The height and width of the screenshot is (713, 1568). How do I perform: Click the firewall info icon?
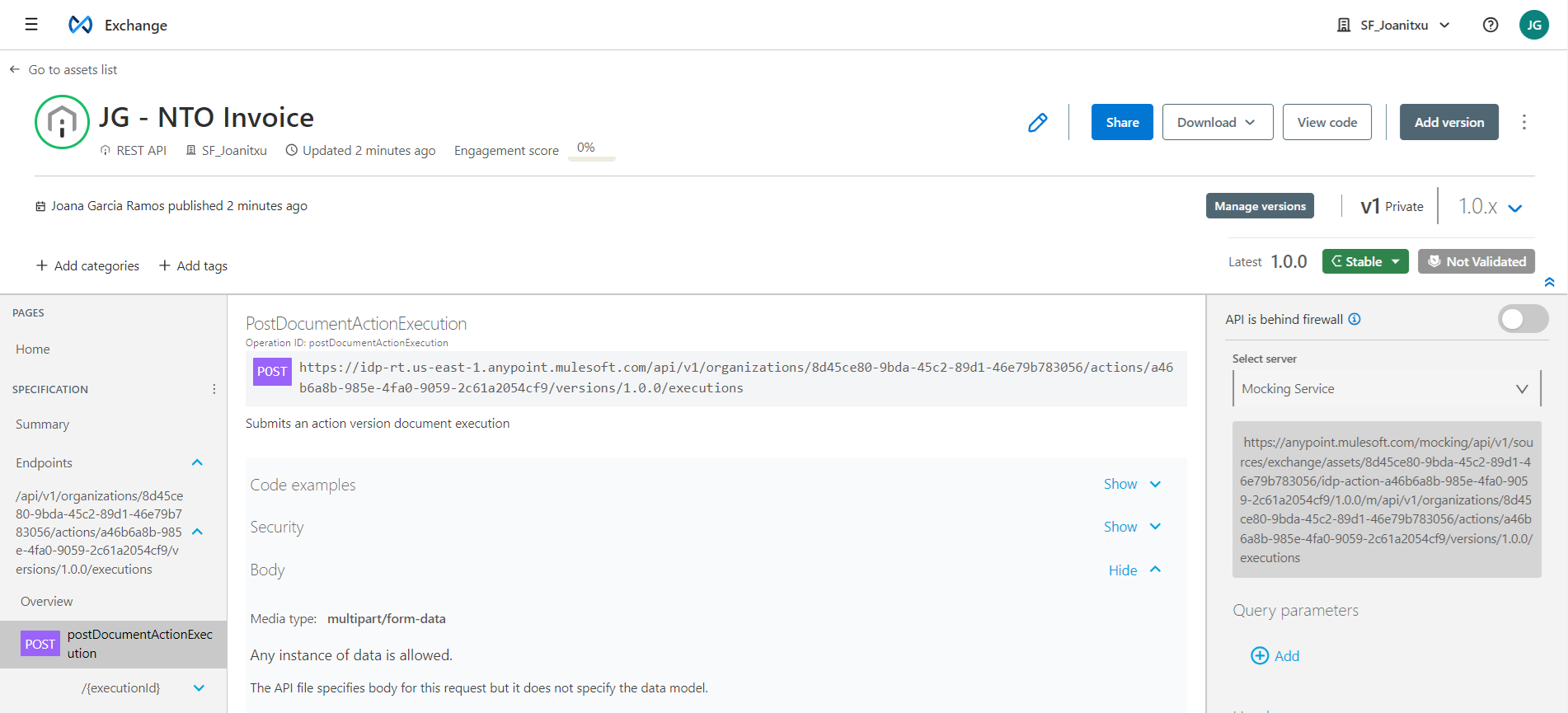pos(1354,319)
